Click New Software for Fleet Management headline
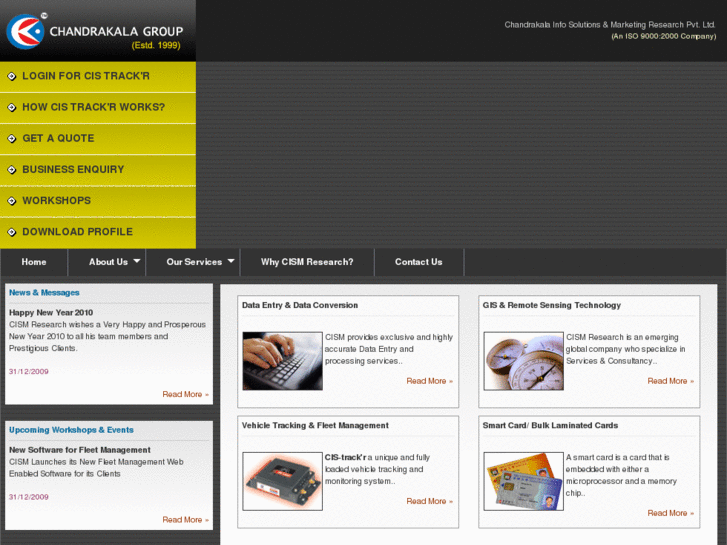Viewport: 727px width, 545px height. pos(80,450)
